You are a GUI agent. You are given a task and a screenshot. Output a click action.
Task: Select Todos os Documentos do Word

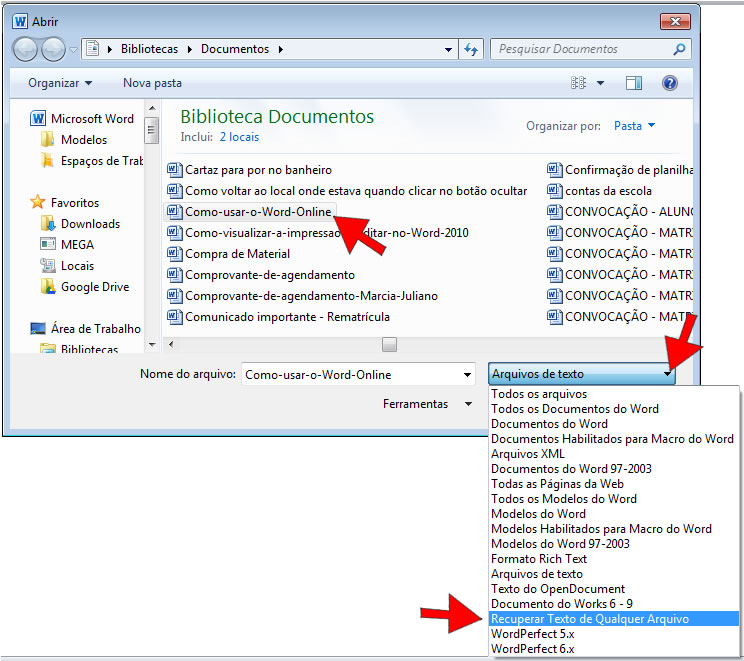(x=614, y=409)
